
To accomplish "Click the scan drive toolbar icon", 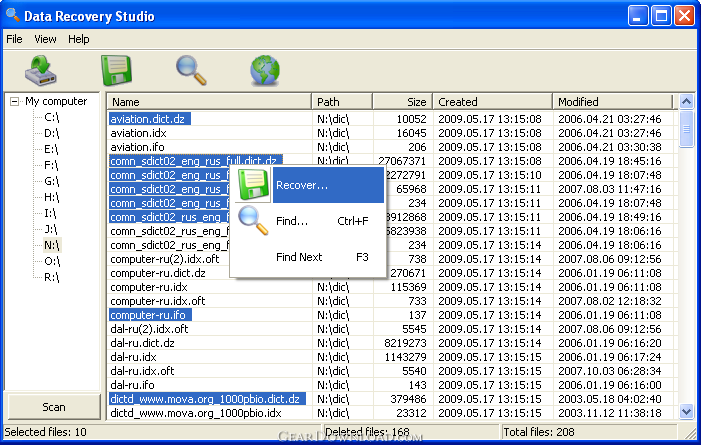I will [x=41, y=70].
